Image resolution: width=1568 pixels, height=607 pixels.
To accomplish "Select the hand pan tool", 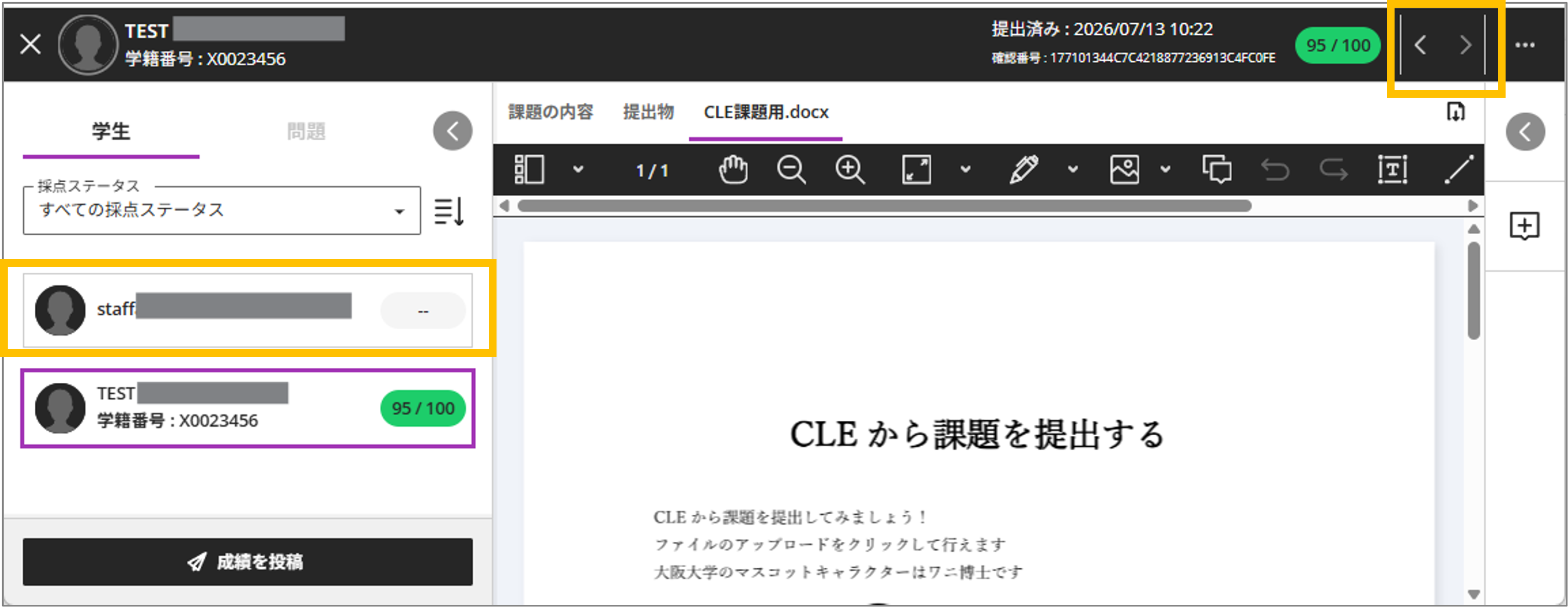I will tap(733, 169).
